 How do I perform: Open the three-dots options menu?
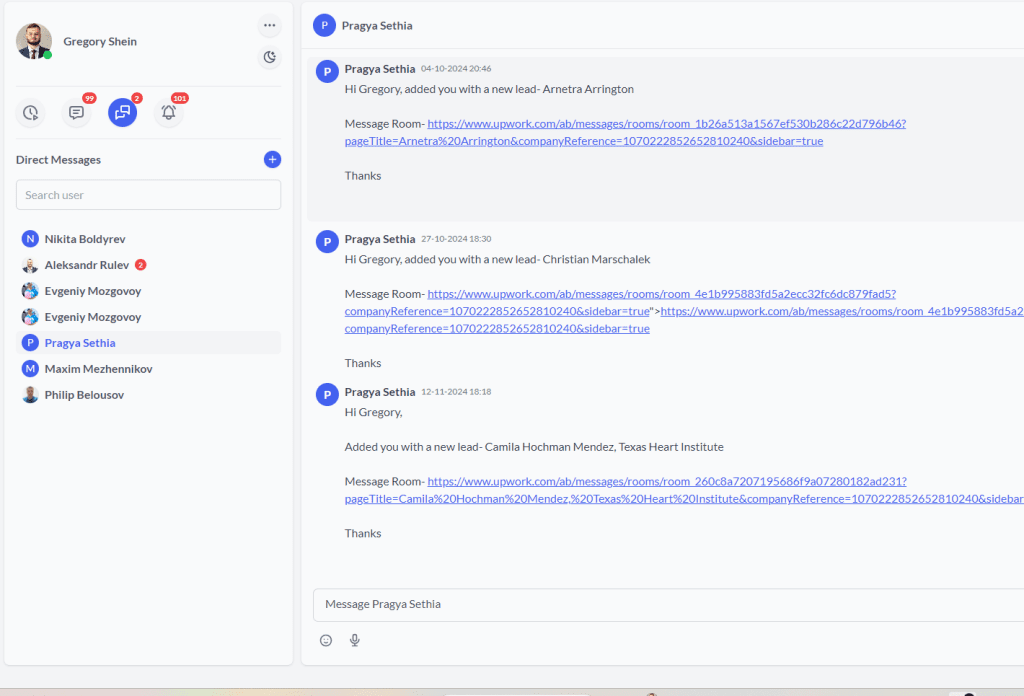coord(269,25)
